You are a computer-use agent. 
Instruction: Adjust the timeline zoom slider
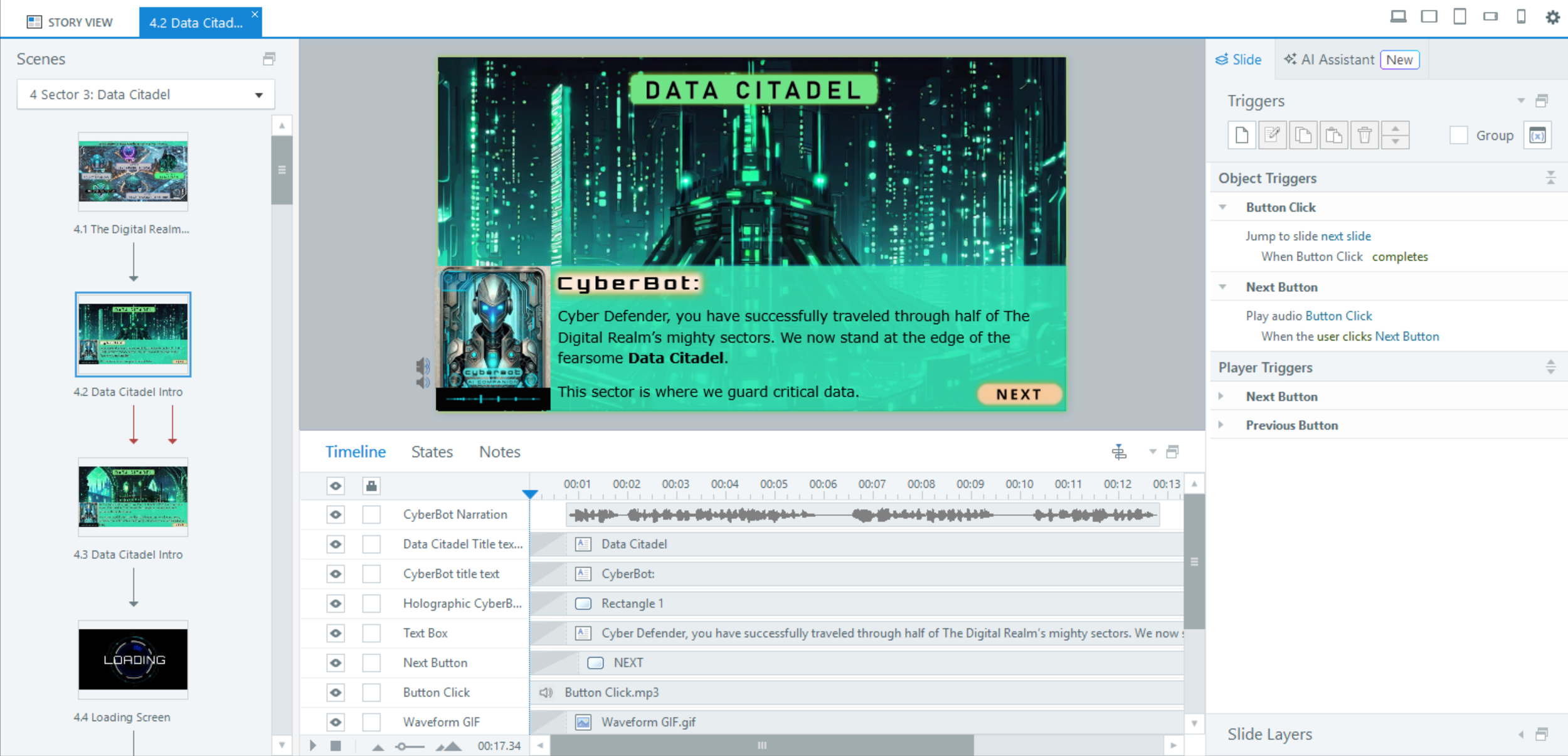coord(402,746)
